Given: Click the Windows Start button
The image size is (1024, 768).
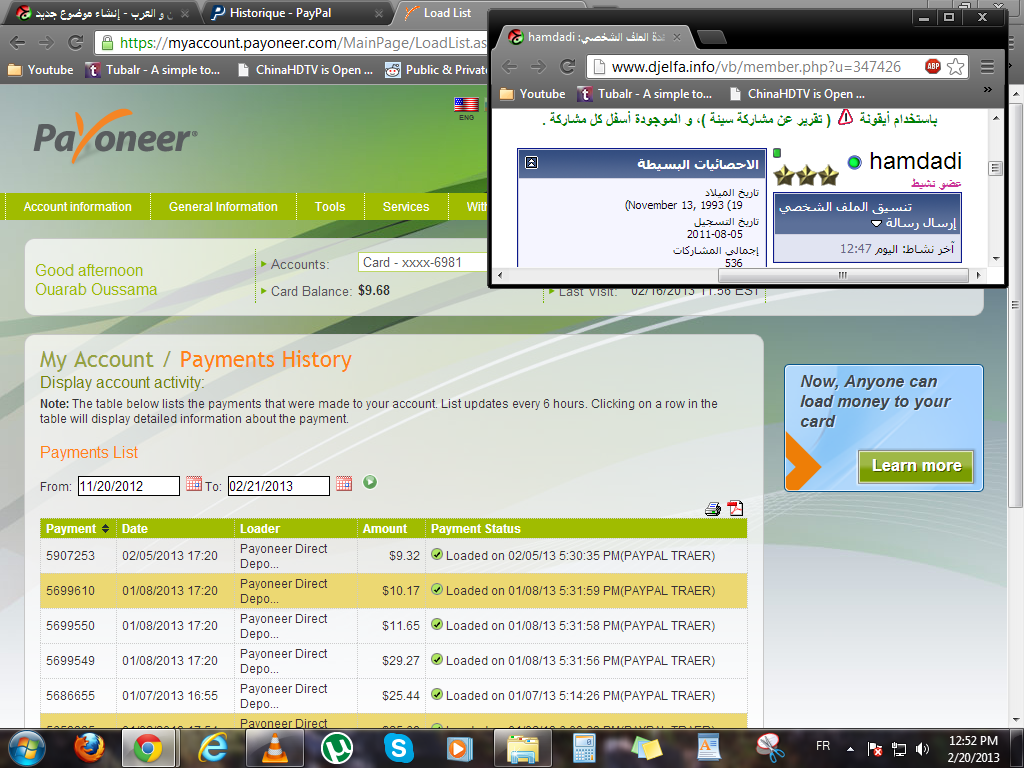Looking at the screenshot, I should (x=25, y=748).
